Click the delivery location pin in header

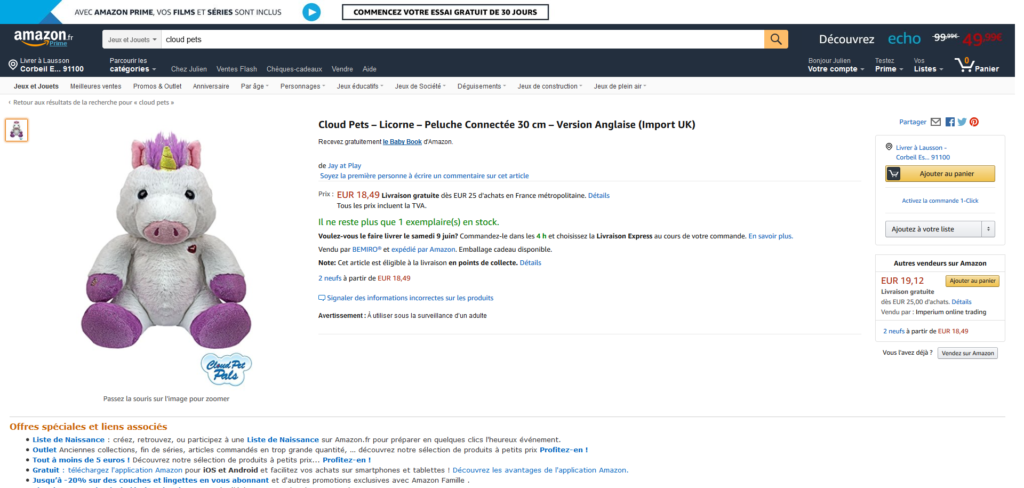(12, 64)
